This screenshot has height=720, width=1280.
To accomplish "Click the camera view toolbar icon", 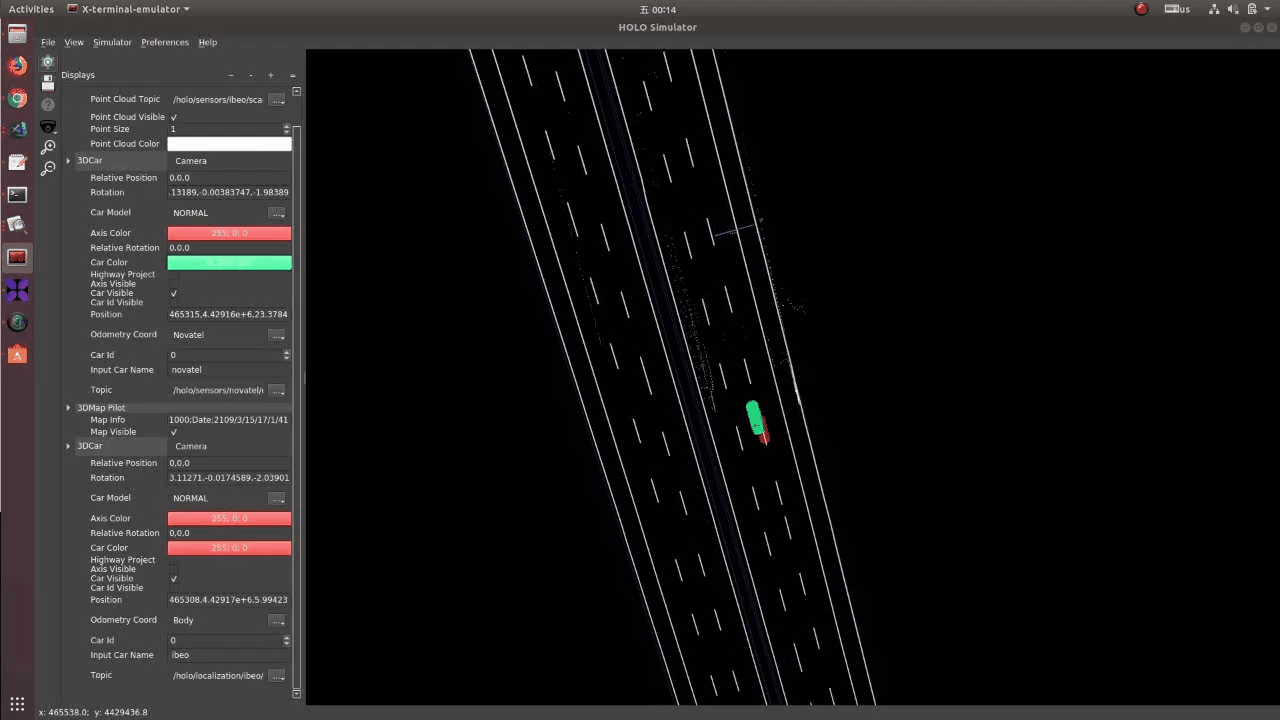I will [x=48, y=126].
